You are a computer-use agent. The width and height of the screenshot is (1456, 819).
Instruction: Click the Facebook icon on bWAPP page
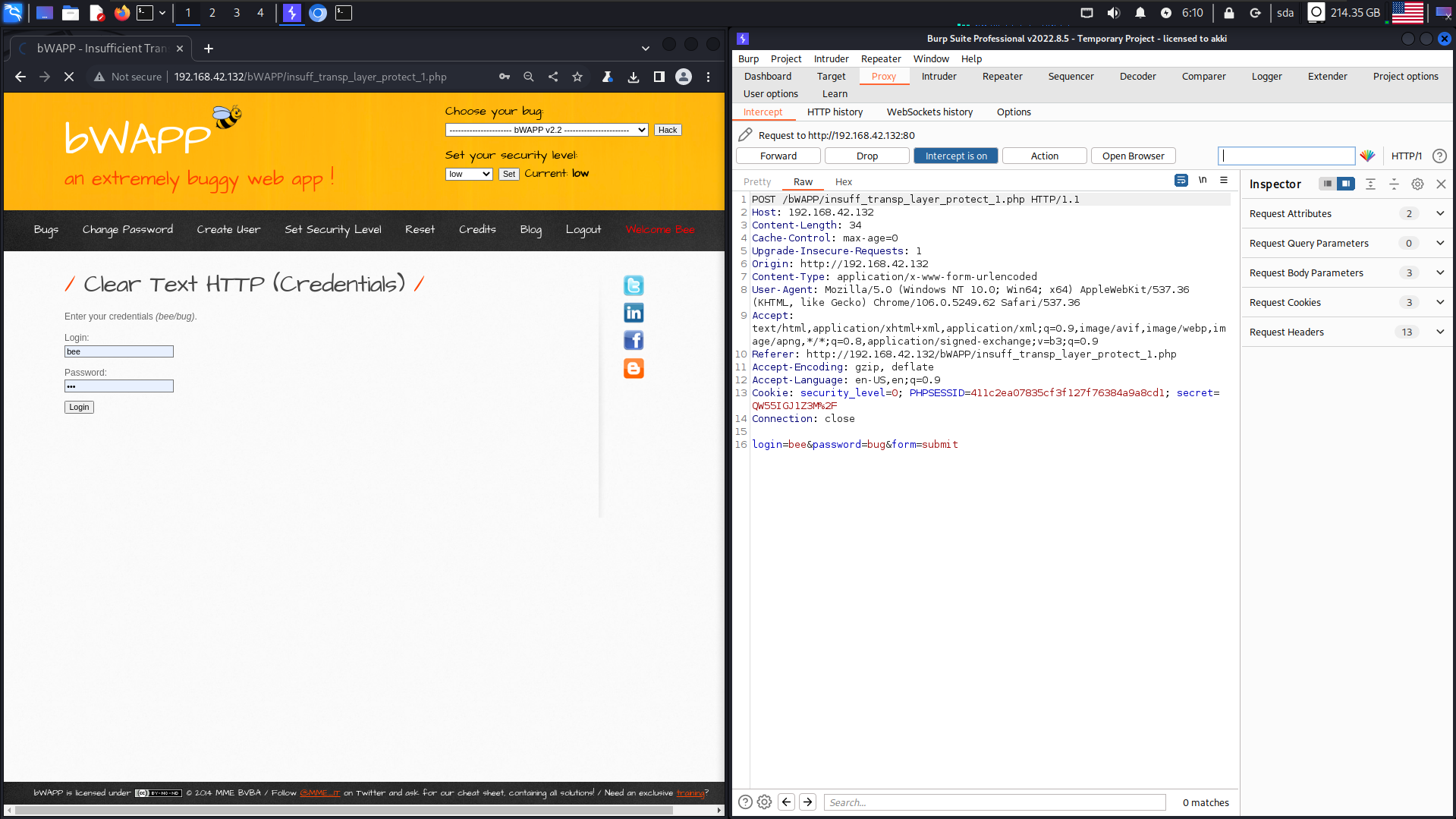pos(633,340)
